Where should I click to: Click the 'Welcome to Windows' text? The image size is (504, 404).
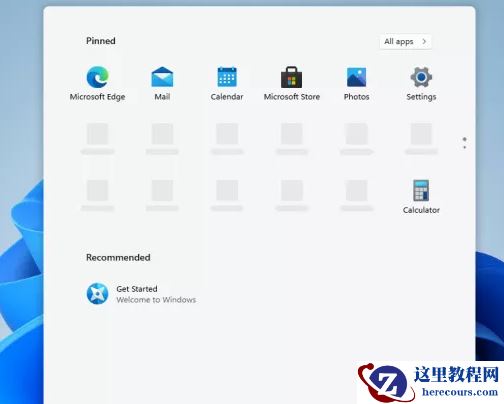pos(156,300)
